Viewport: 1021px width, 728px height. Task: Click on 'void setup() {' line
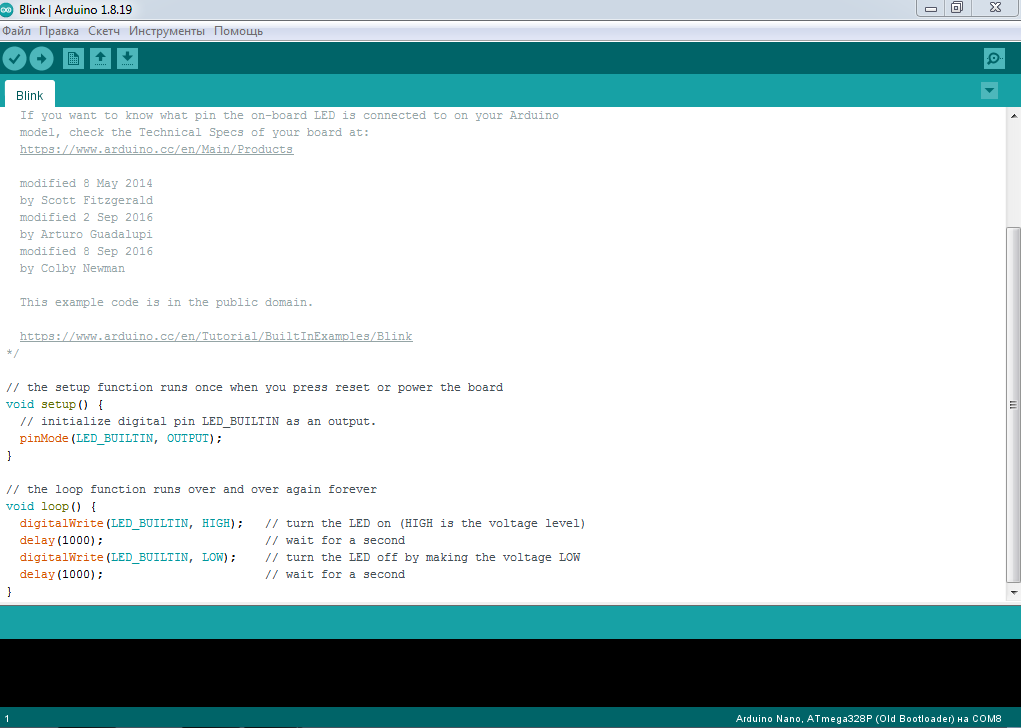pos(55,404)
